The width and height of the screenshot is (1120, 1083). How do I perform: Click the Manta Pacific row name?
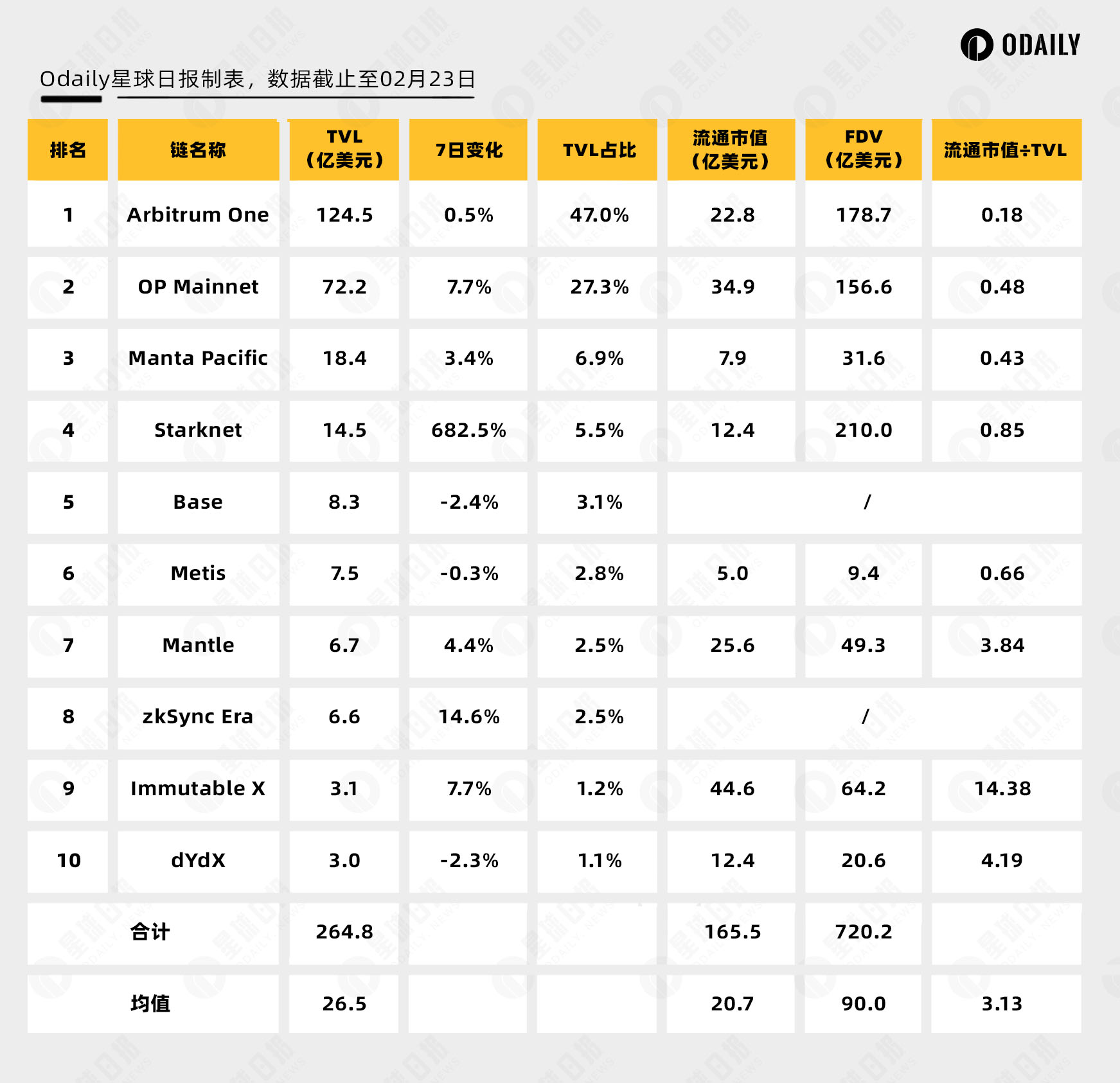[x=199, y=358]
